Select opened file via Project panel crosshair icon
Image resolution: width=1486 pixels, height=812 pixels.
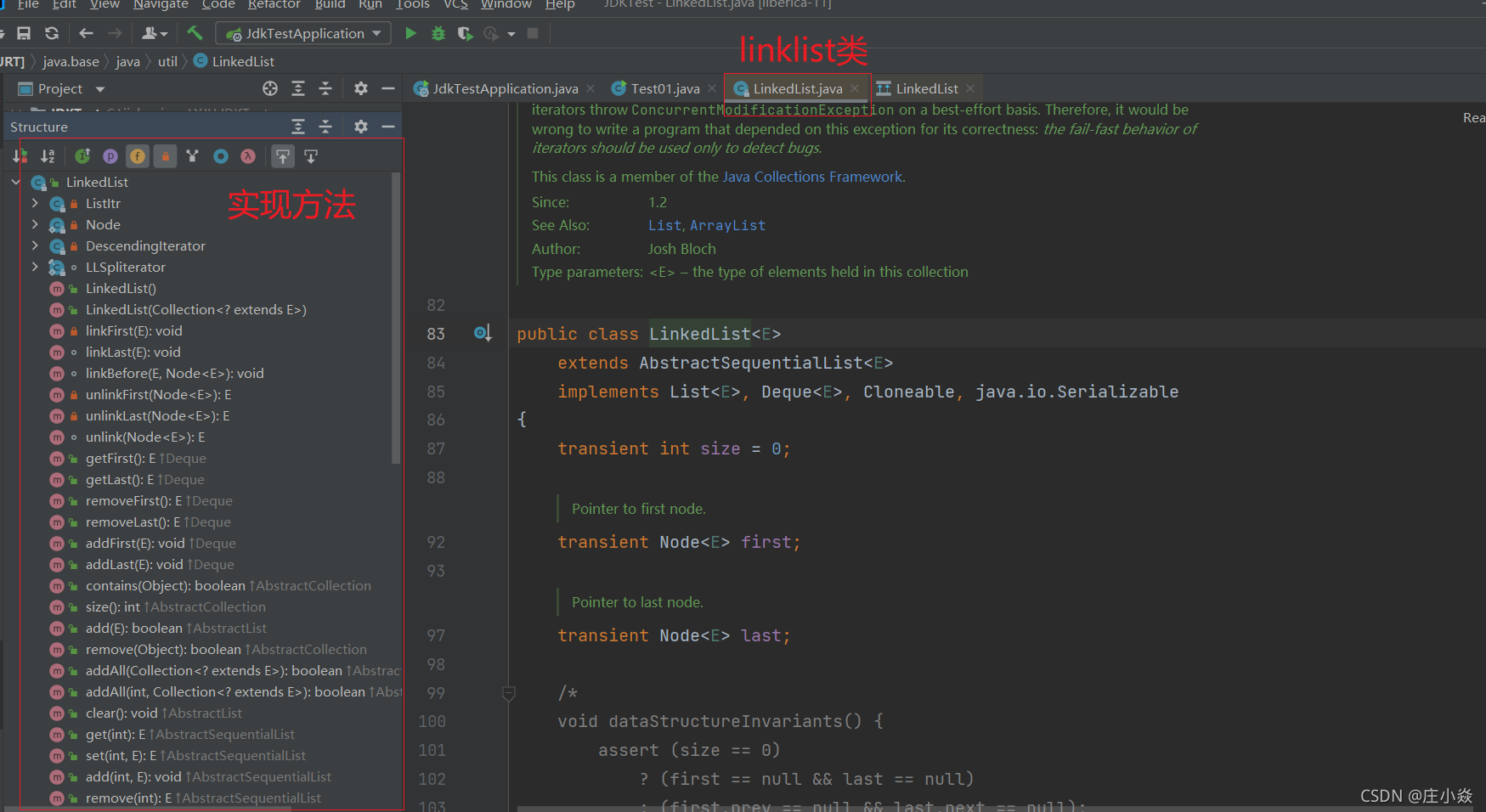(270, 88)
